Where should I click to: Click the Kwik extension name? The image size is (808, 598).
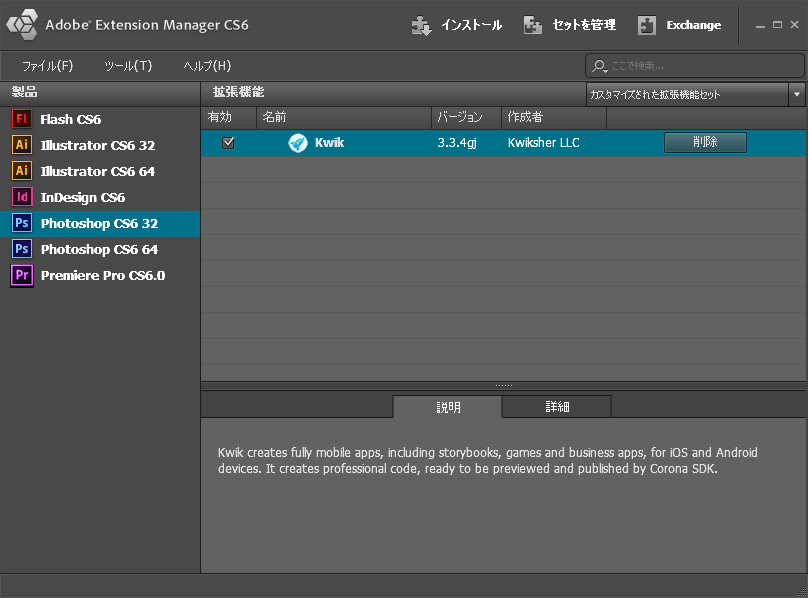pyautogui.click(x=329, y=143)
